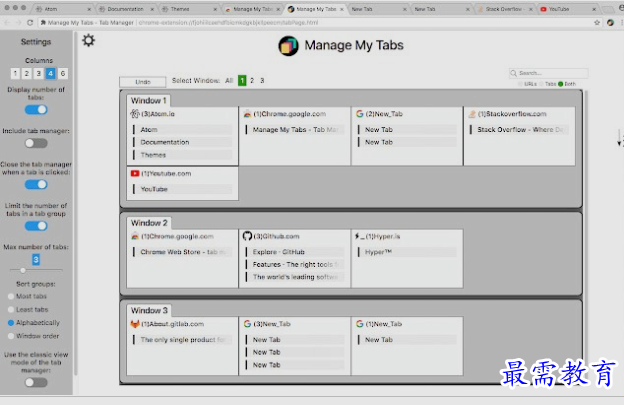Click Window 3 (1)New_Tab Google icon

[360, 324]
